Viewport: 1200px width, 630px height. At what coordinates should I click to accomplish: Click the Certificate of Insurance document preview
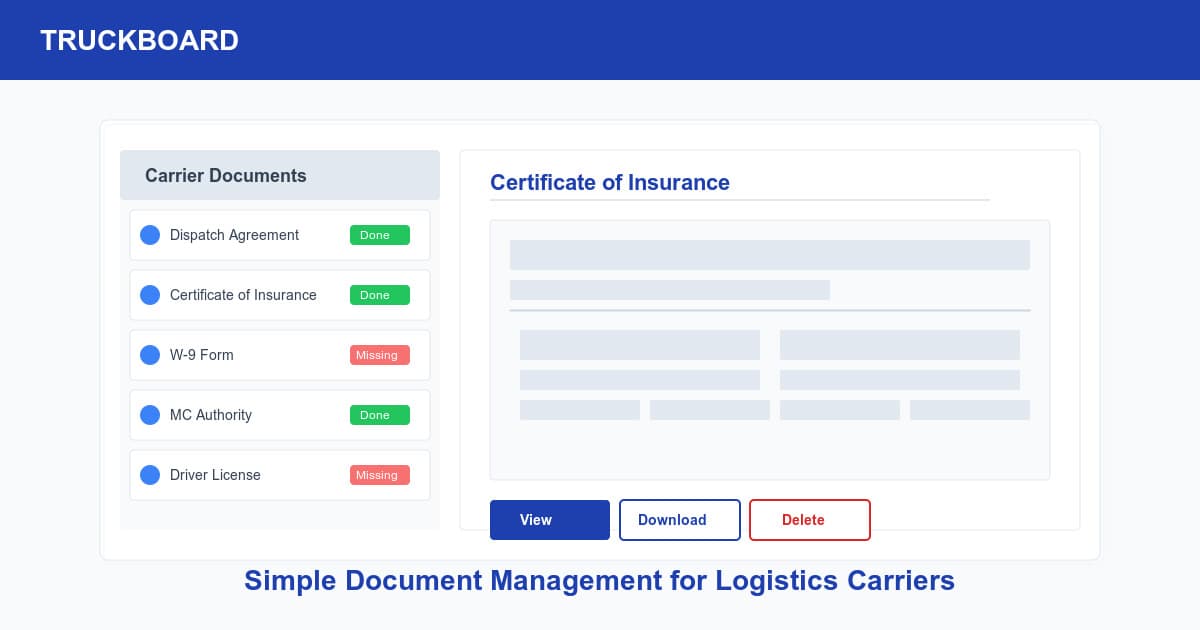[x=769, y=350]
